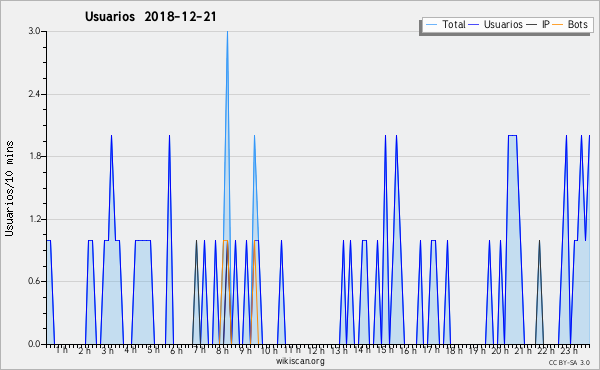Click the '18 h' x-axis label

point(454,350)
